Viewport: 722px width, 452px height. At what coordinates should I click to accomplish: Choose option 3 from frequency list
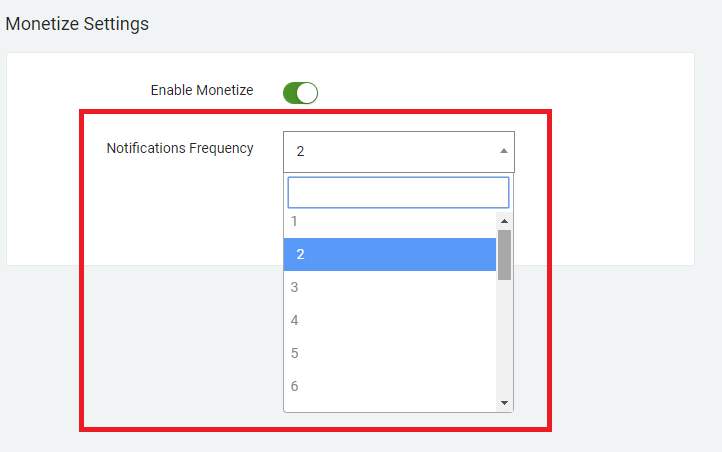pos(390,288)
